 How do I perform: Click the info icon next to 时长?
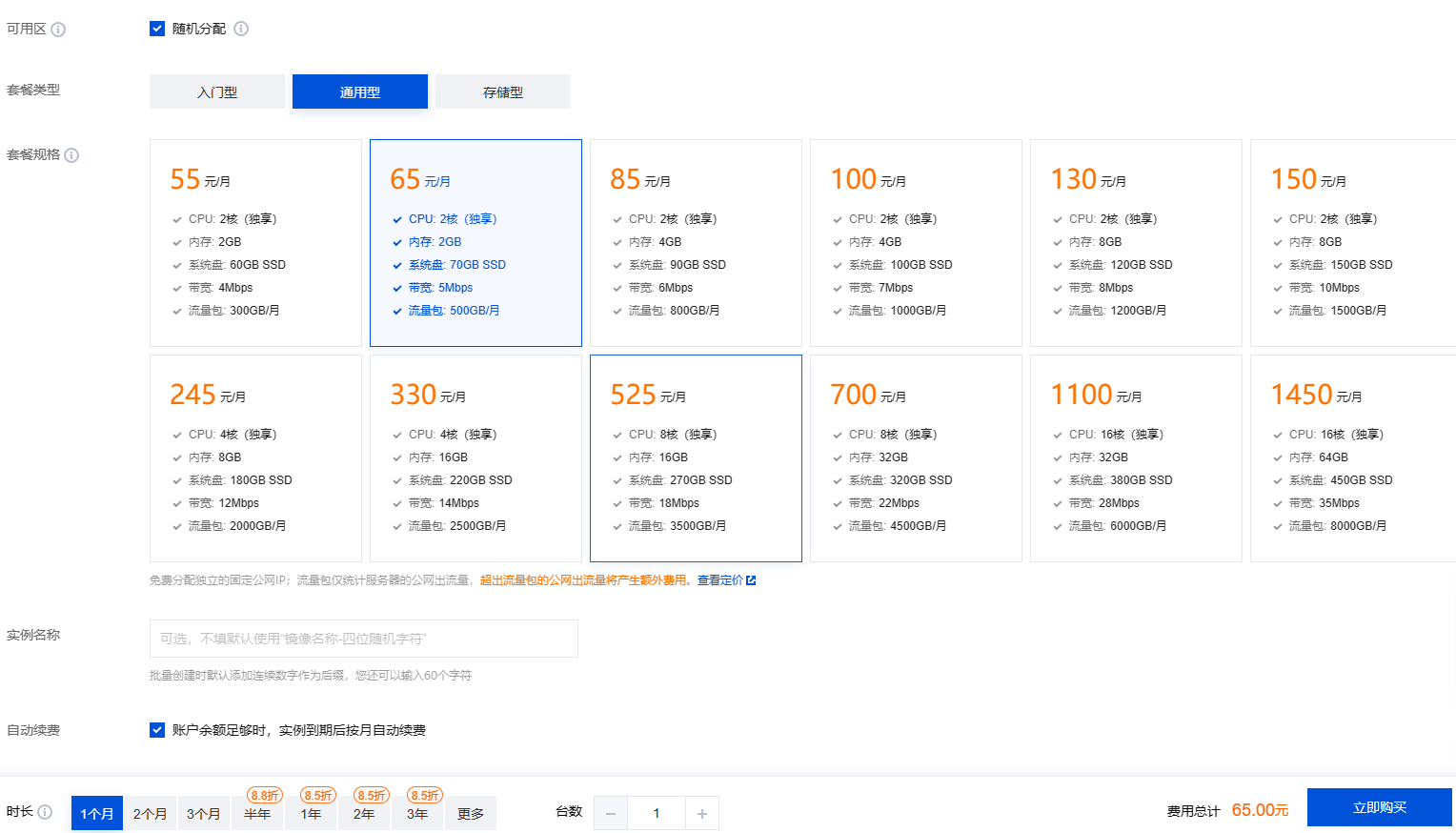click(x=45, y=812)
